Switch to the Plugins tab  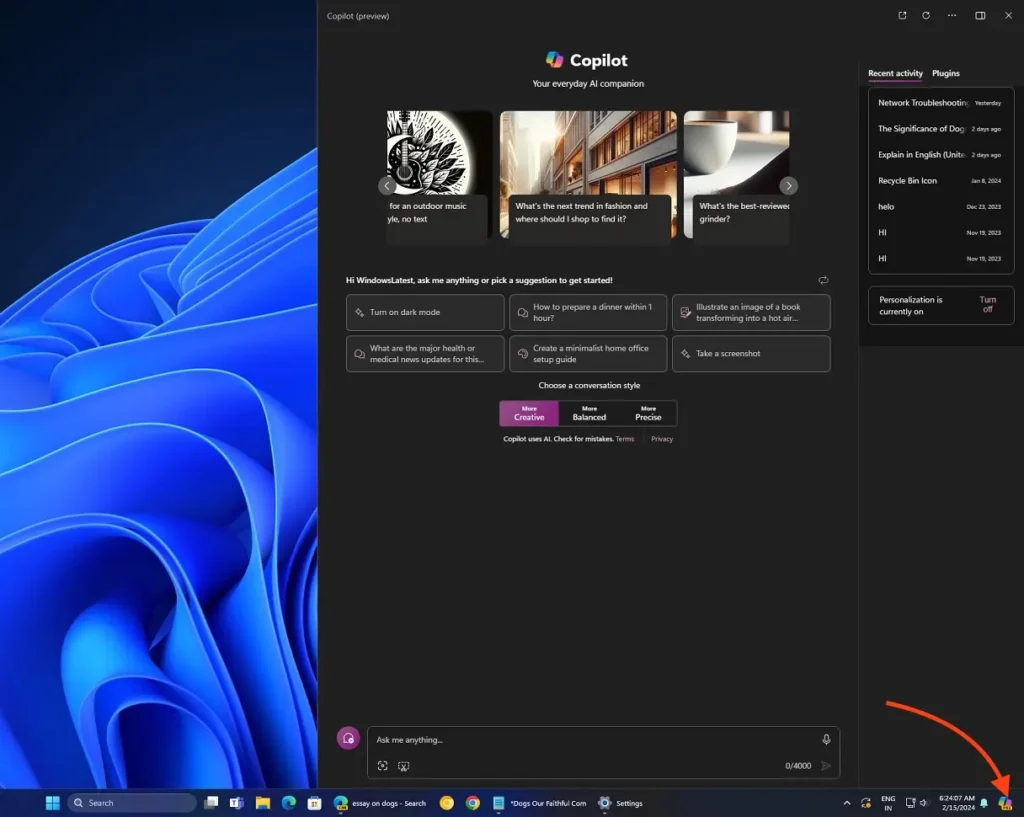(x=945, y=74)
